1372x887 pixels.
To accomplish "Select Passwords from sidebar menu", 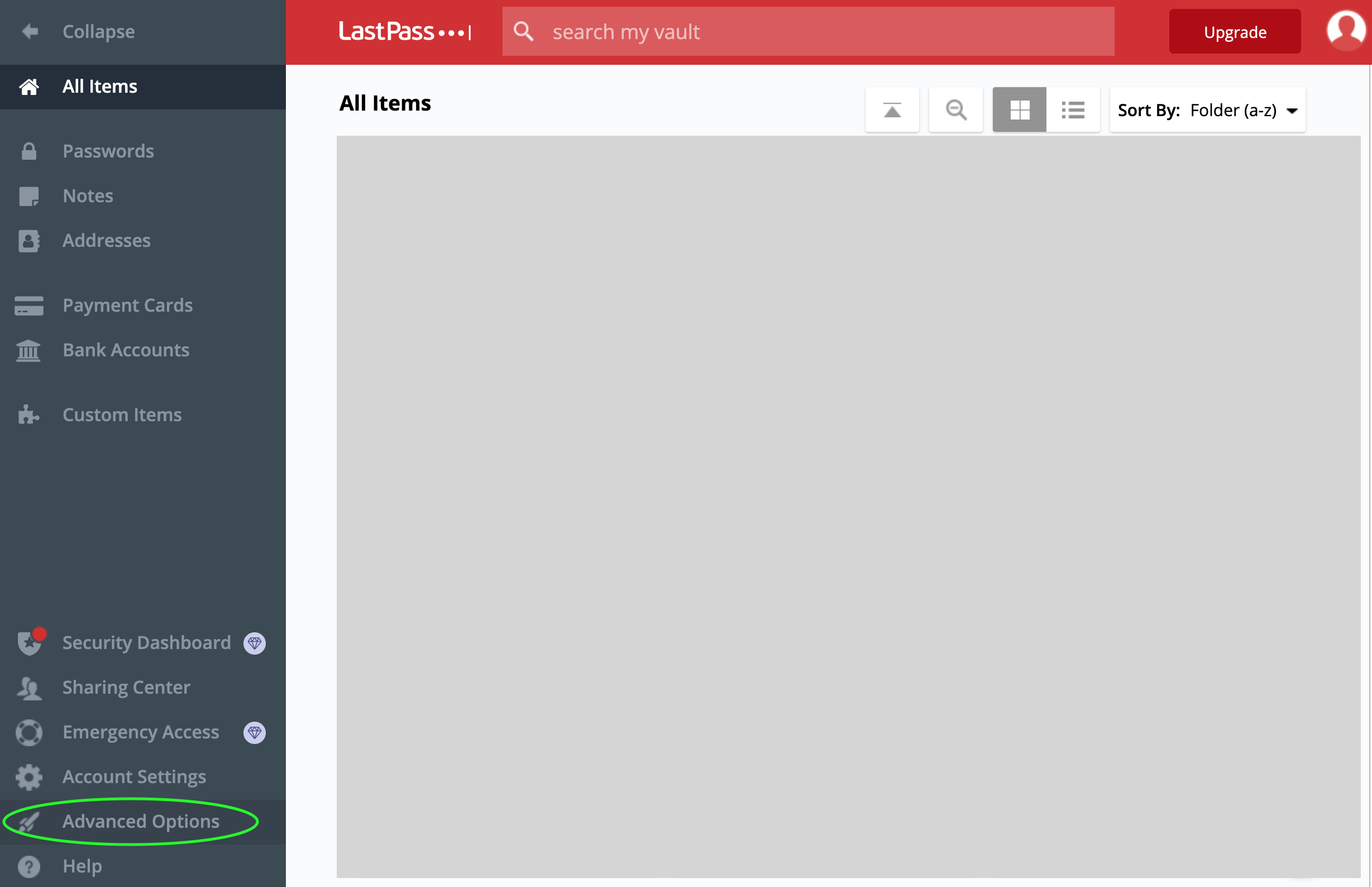I will click(108, 150).
